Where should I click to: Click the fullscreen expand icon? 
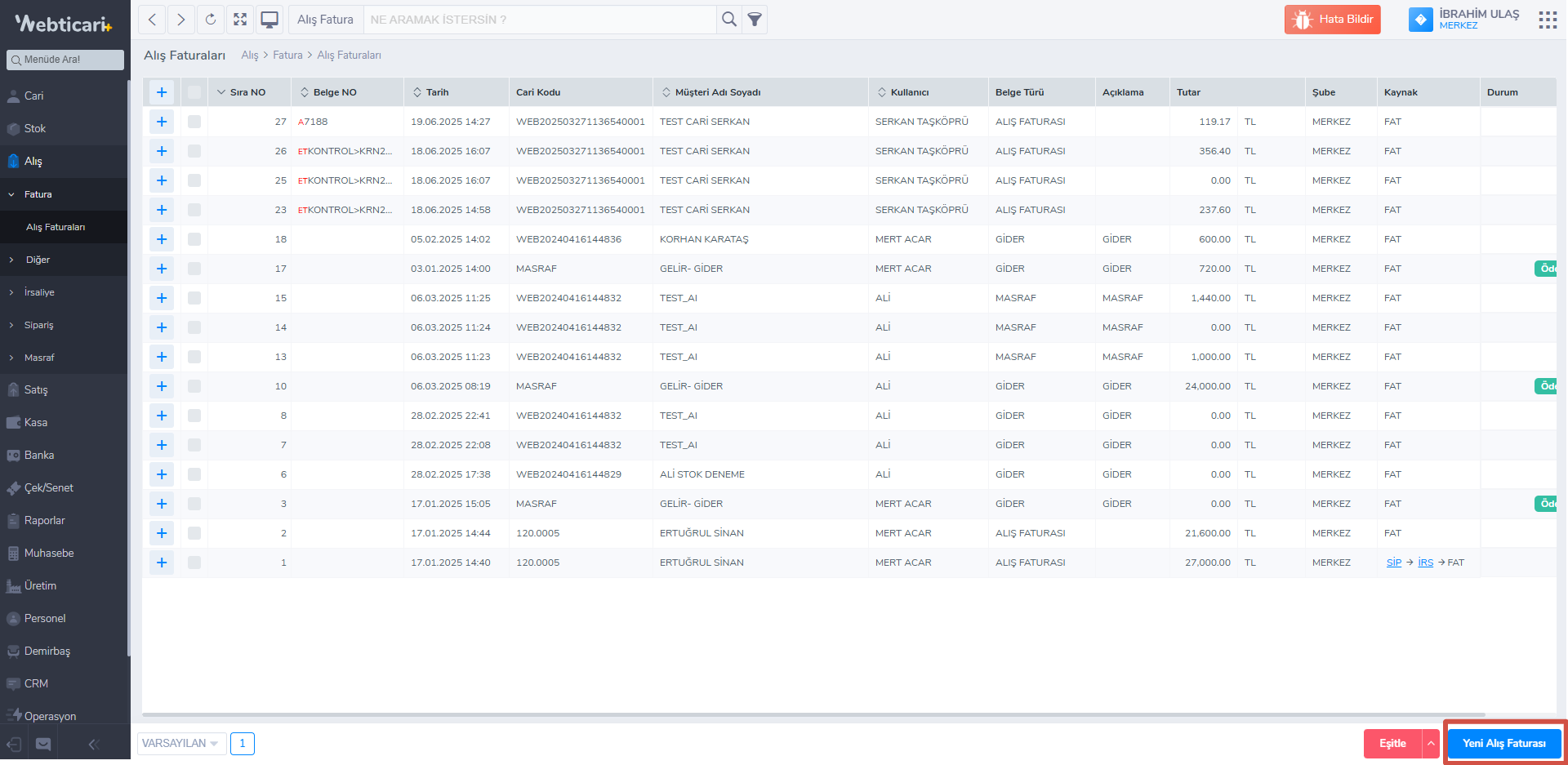[x=240, y=20]
